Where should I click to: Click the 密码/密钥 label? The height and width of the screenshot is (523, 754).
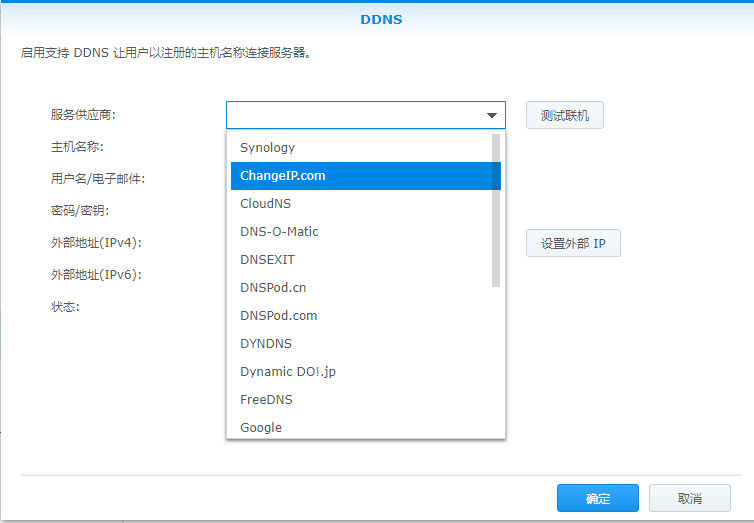pyautogui.click(x=80, y=211)
